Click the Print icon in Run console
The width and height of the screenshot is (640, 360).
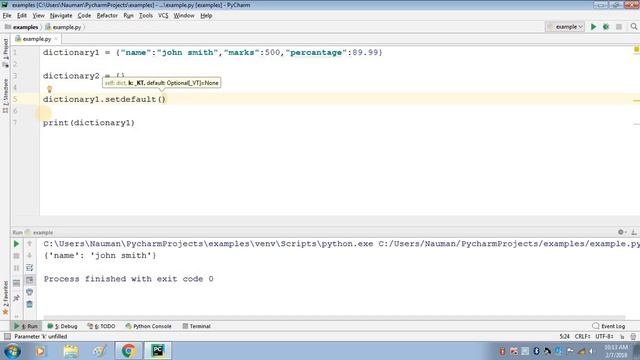29,292
